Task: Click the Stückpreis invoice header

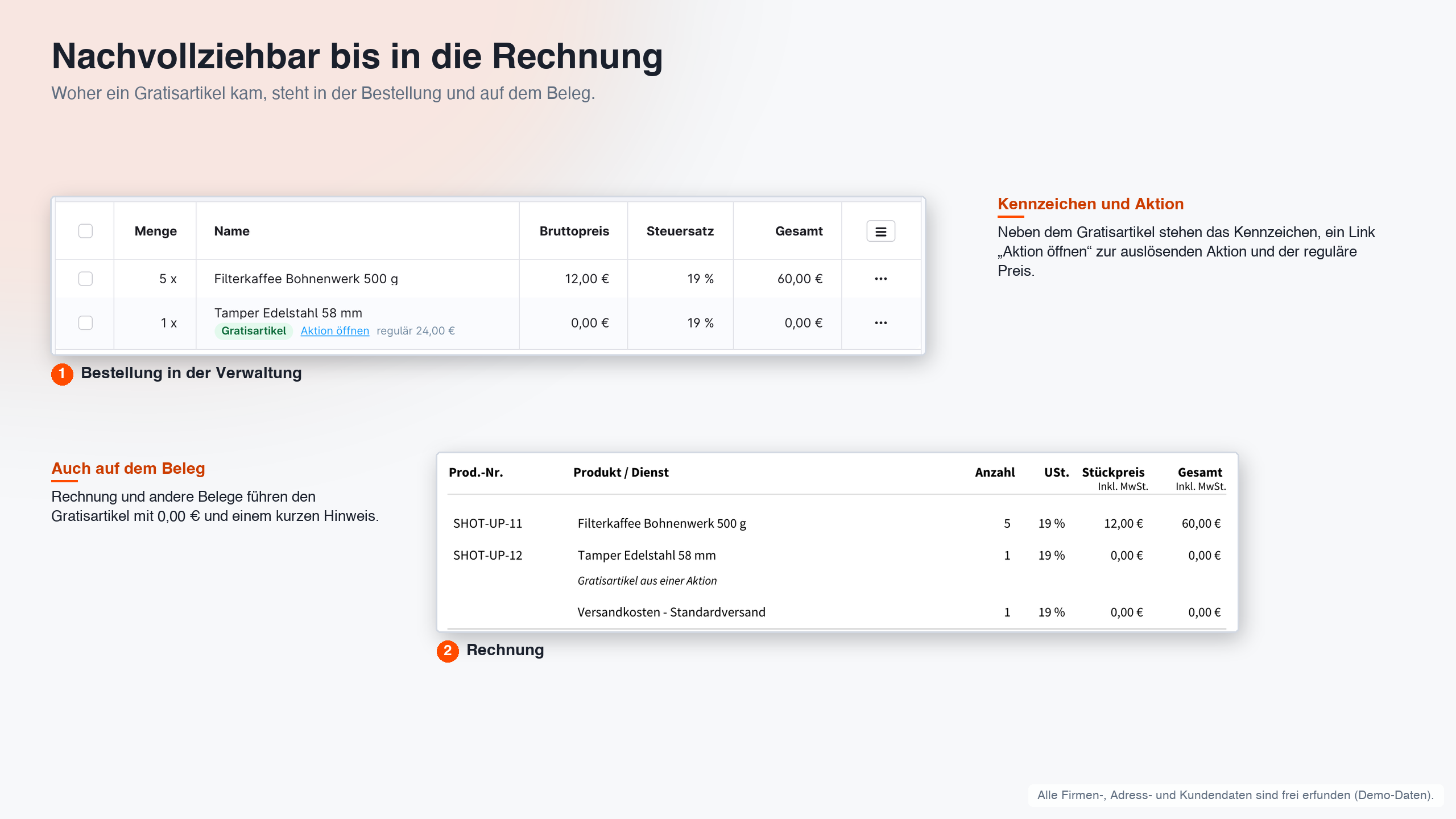Action: click(x=1113, y=472)
